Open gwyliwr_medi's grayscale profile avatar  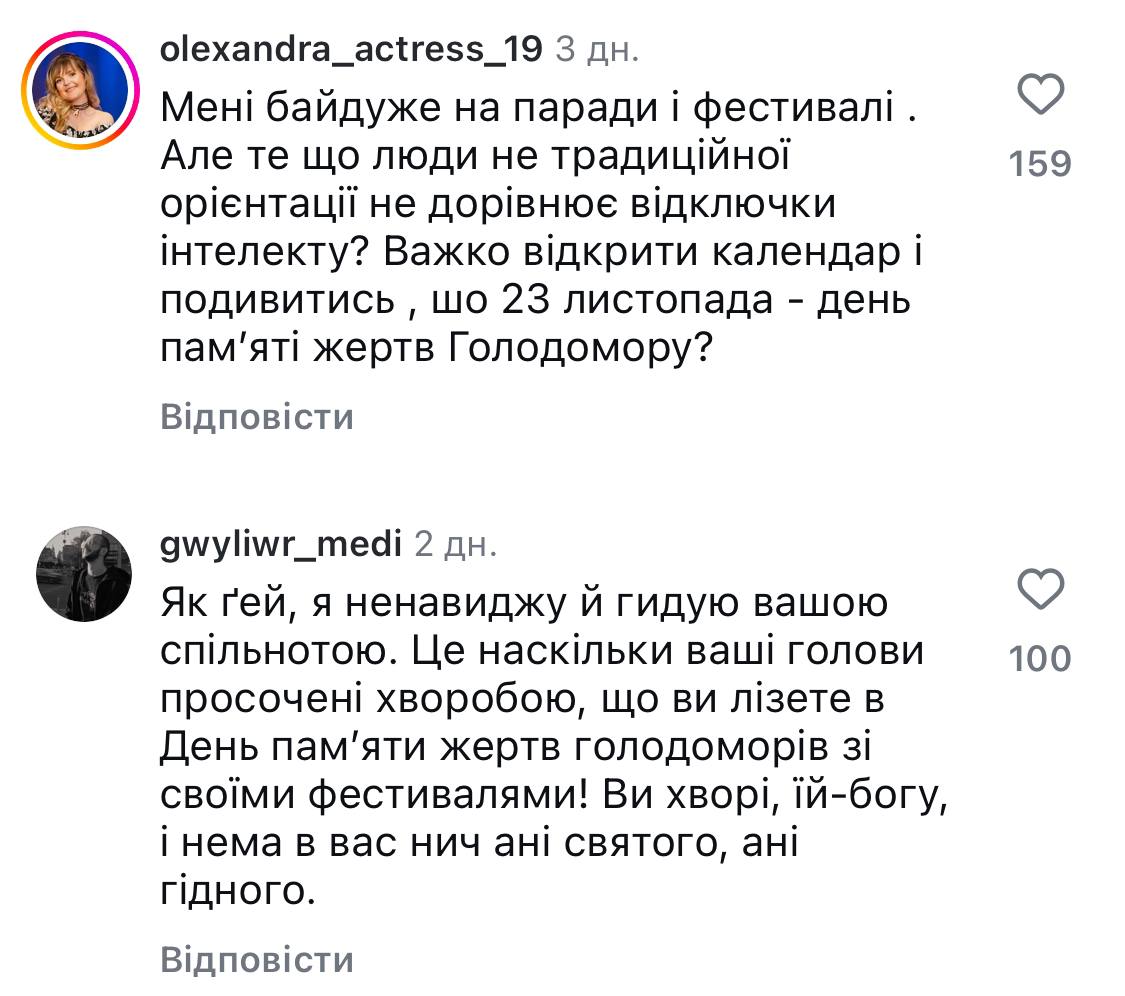(83, 573)
